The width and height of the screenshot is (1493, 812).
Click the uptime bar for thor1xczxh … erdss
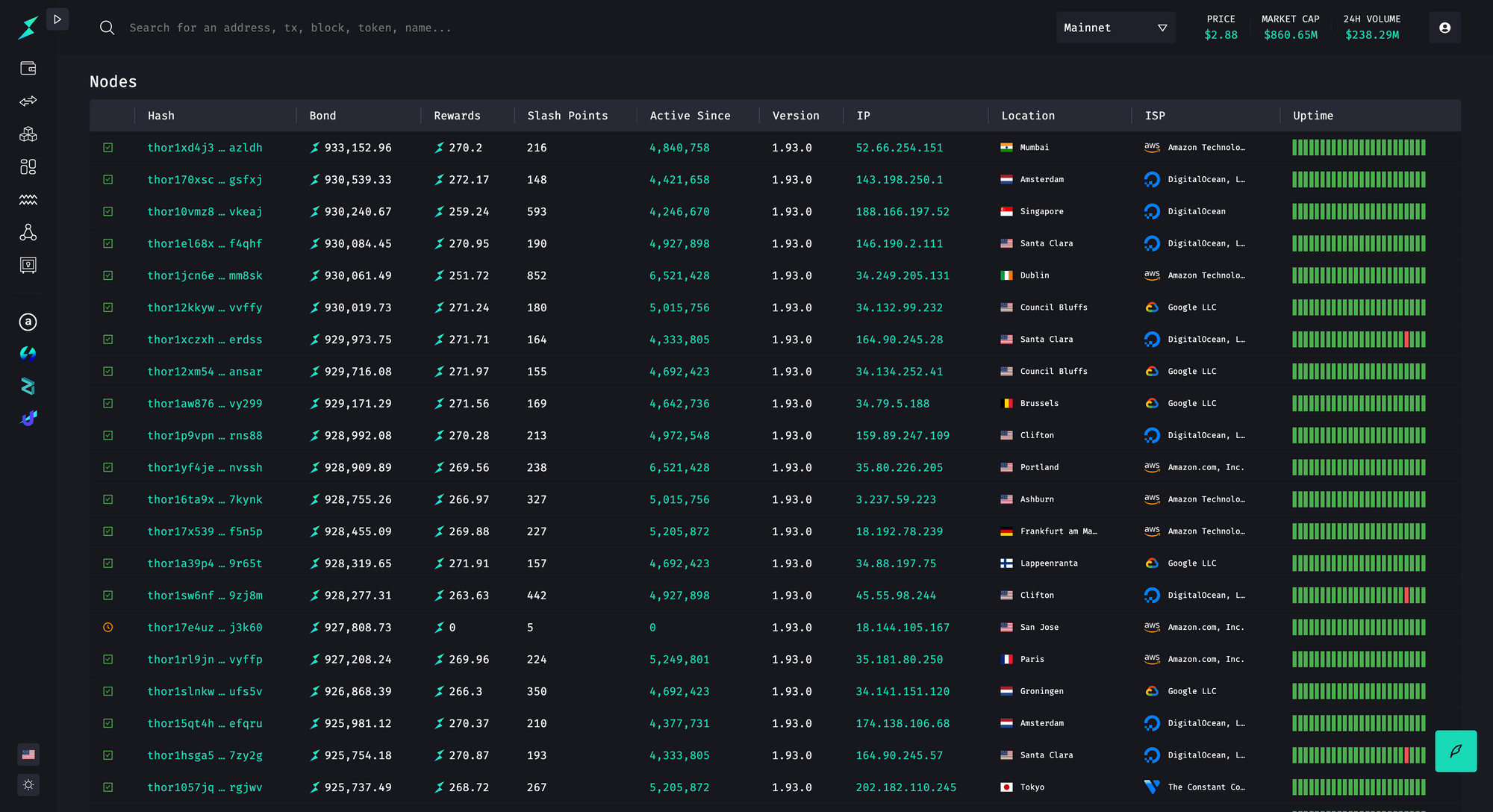(x=1359, y=340)
